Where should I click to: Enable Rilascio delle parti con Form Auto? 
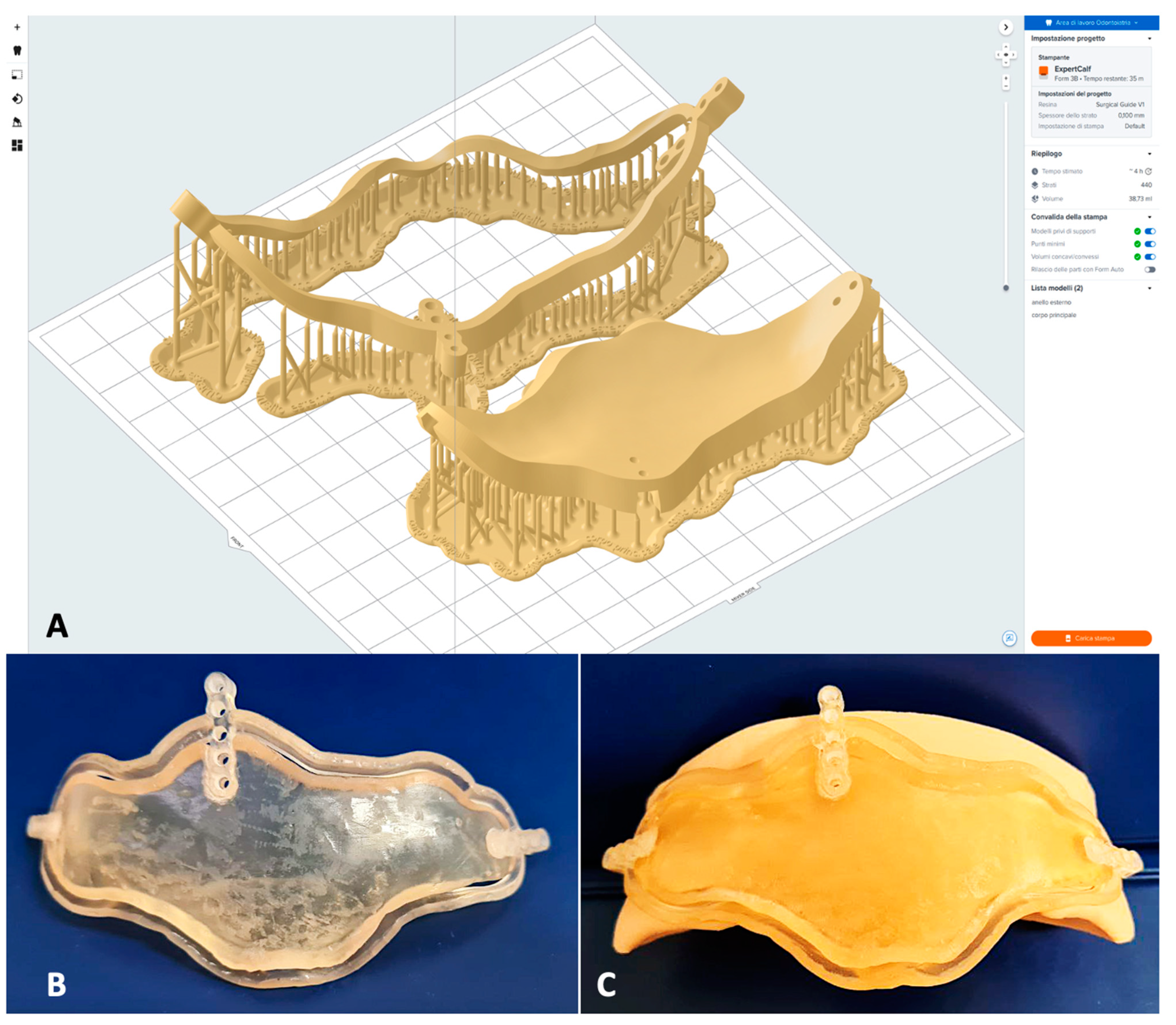(1150, 270)
